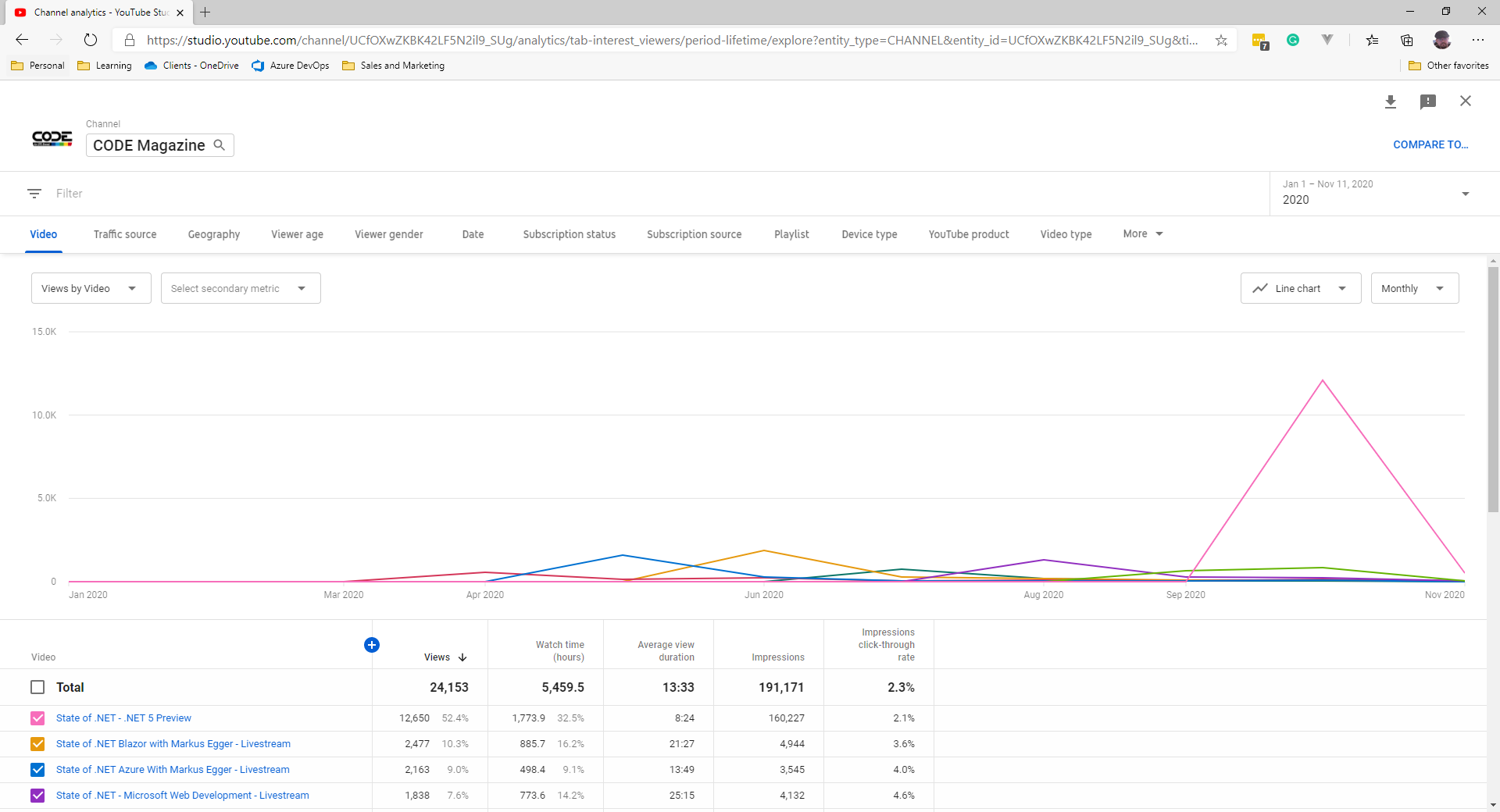Open Microsoft Web Development Livestream link
The image size is (1500, 812).
[x=183, y=796]
